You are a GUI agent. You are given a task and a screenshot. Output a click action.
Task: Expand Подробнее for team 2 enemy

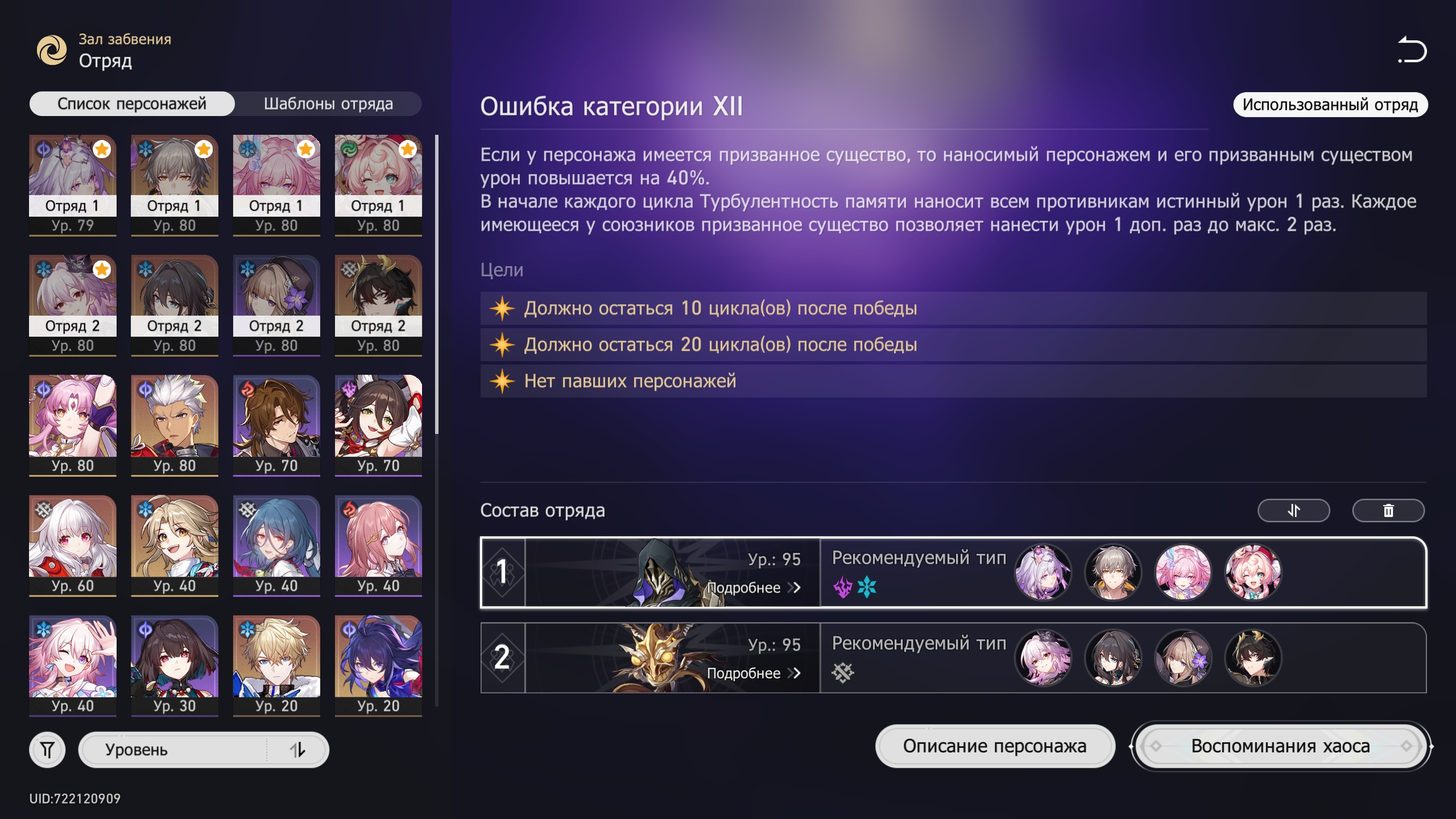[753, 673]
